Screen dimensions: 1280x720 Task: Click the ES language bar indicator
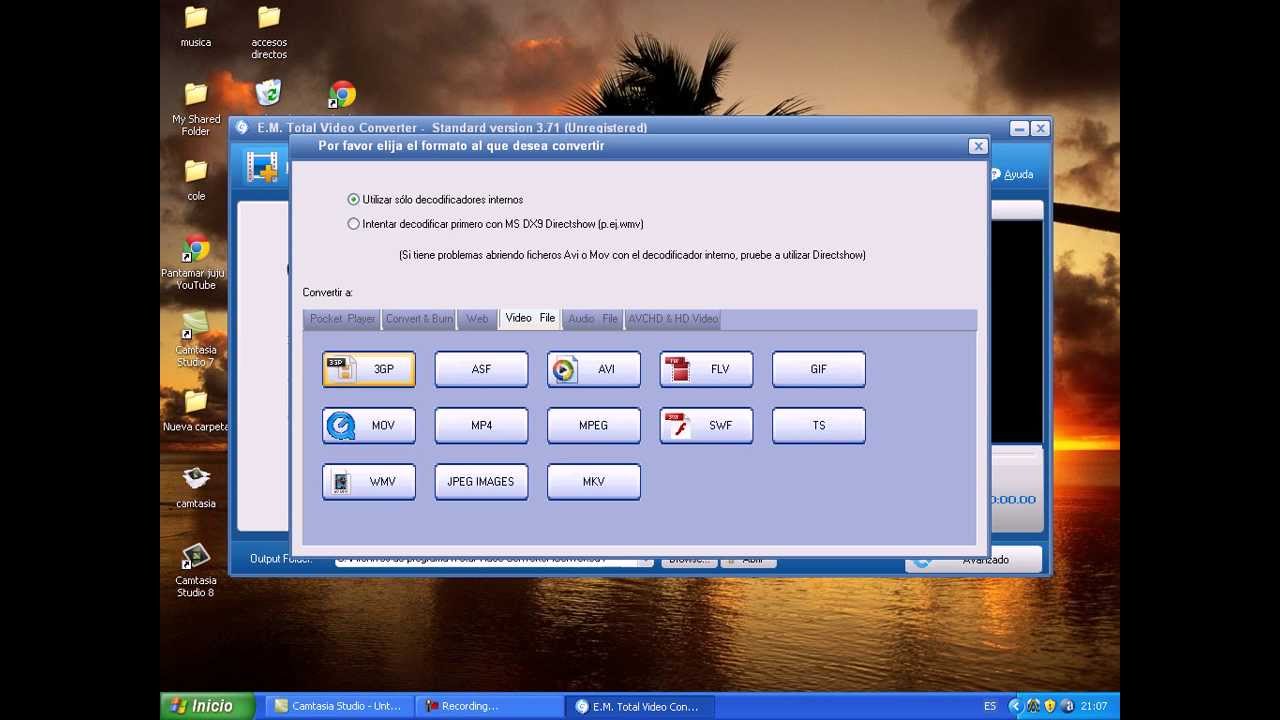click(x=990, y=706)
